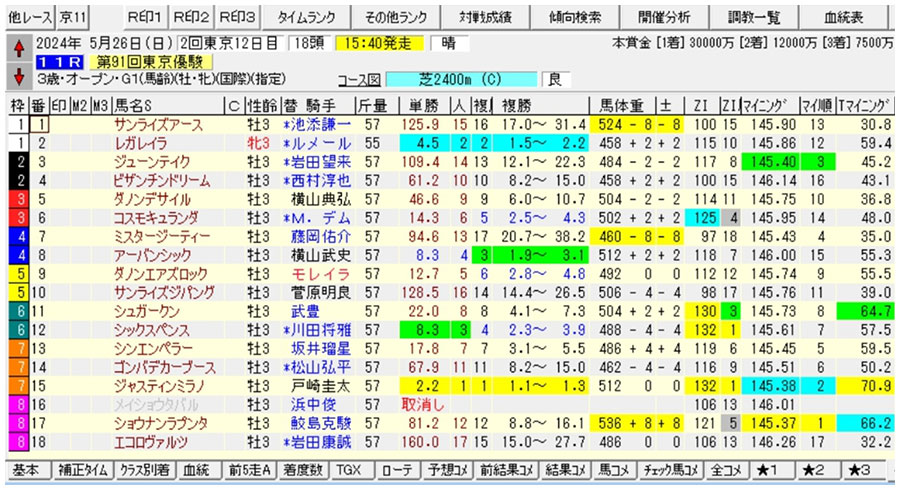This screenshot has height=490, width=900.
Task: Select horse ショウナンラプンタ
Action: tap(160, 423)
